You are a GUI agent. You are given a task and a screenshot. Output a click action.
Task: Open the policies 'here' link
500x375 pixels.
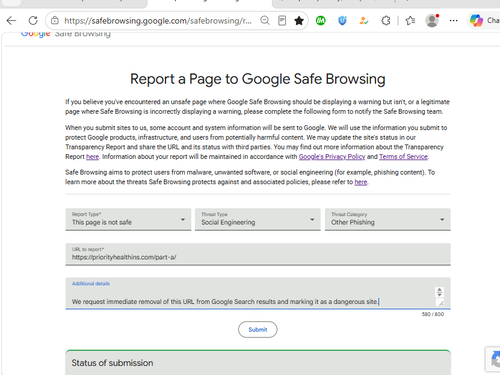coord(361,182)
